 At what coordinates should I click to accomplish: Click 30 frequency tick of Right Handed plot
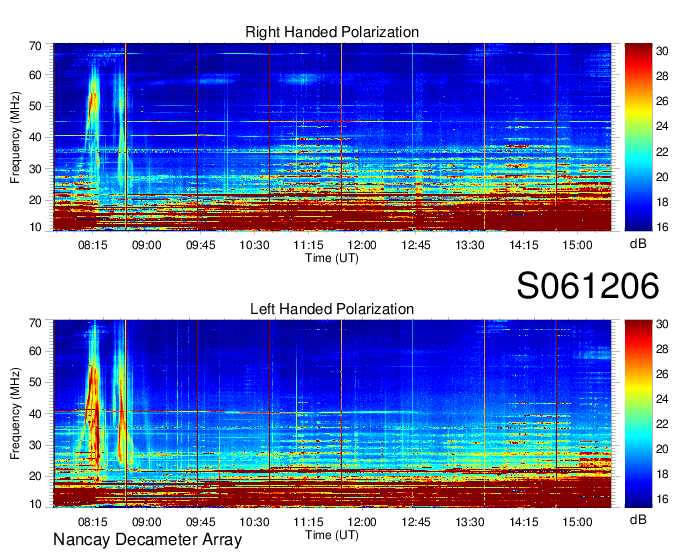(x=35, y=169)
